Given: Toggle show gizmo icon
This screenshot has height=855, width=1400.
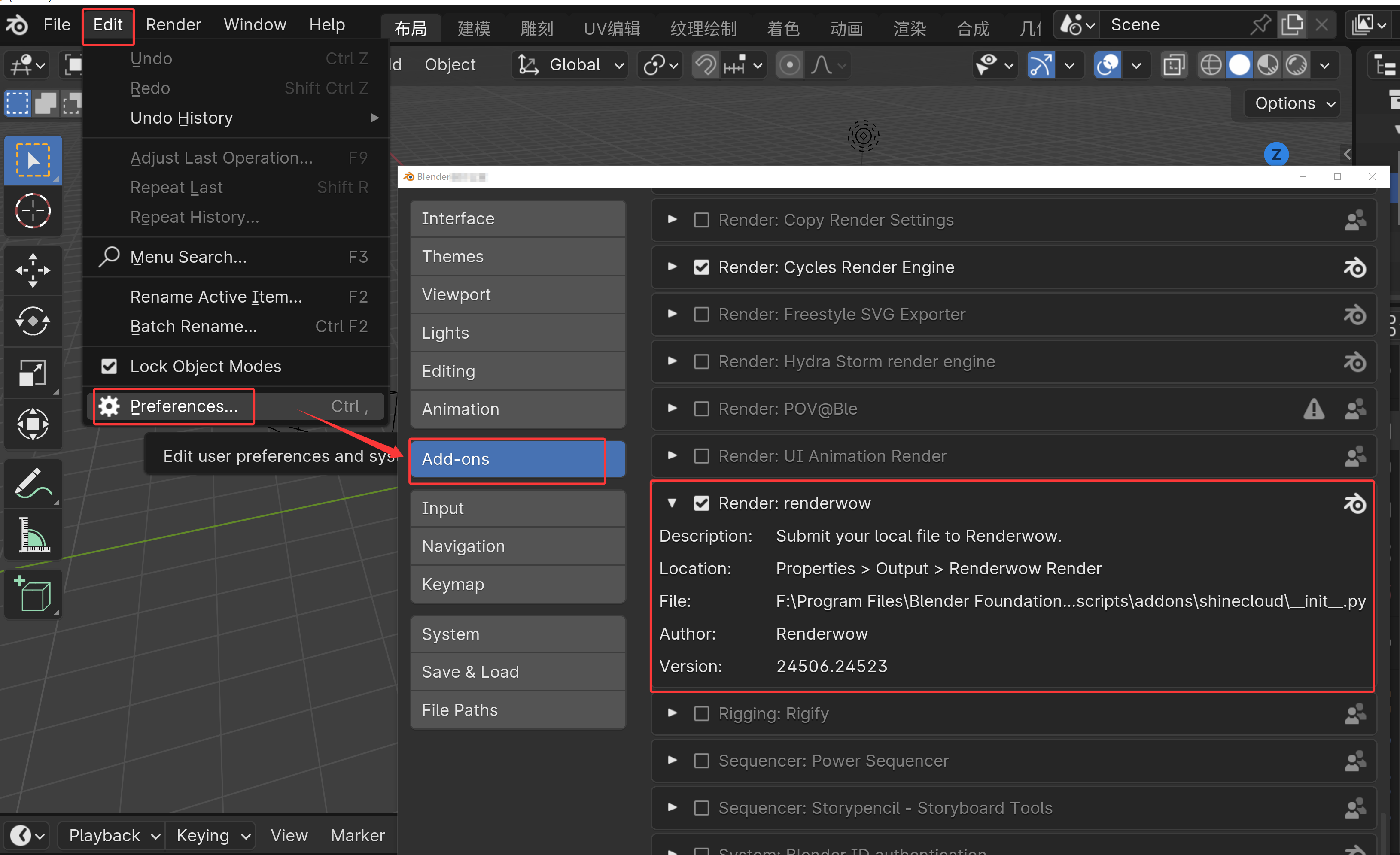Looking at the screenshot, I should pyautogui.click(x=1041, y=65).
